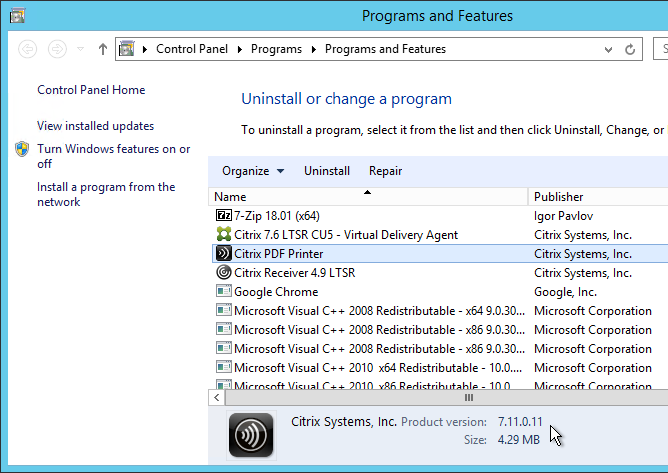Click the Citrix Receiver swirl icon

(x=224, y=272)
